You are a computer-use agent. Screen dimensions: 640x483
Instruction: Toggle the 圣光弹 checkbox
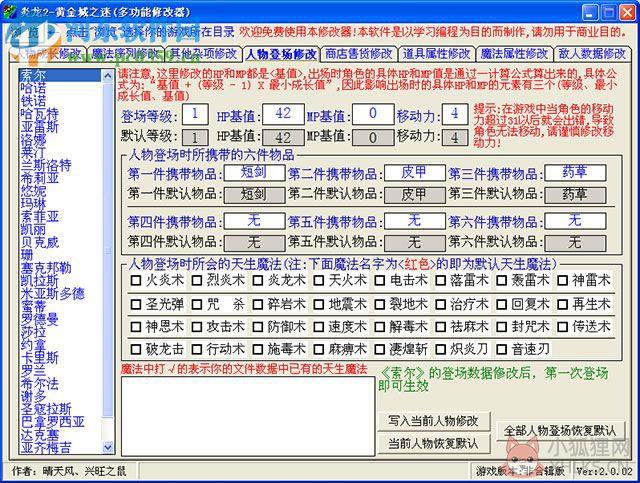136,305
